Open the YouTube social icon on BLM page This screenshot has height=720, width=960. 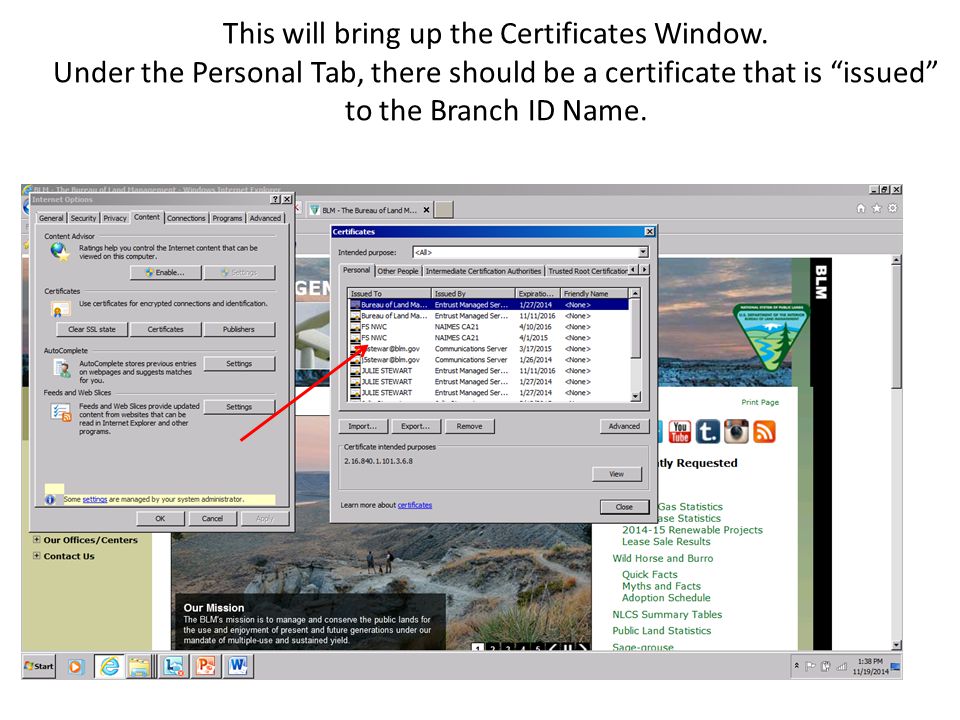pos(679,432)
